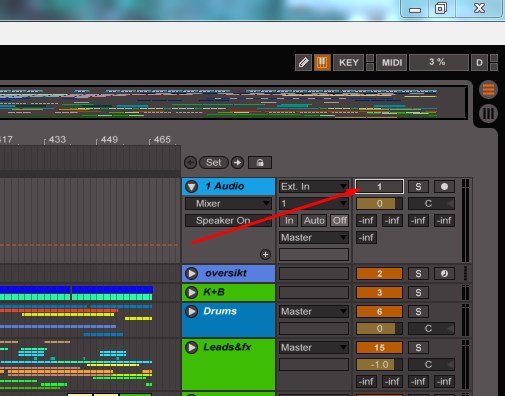Expand the Leads&fx track
The width and height of the screenshot is (505, 396).
(192, 347)
